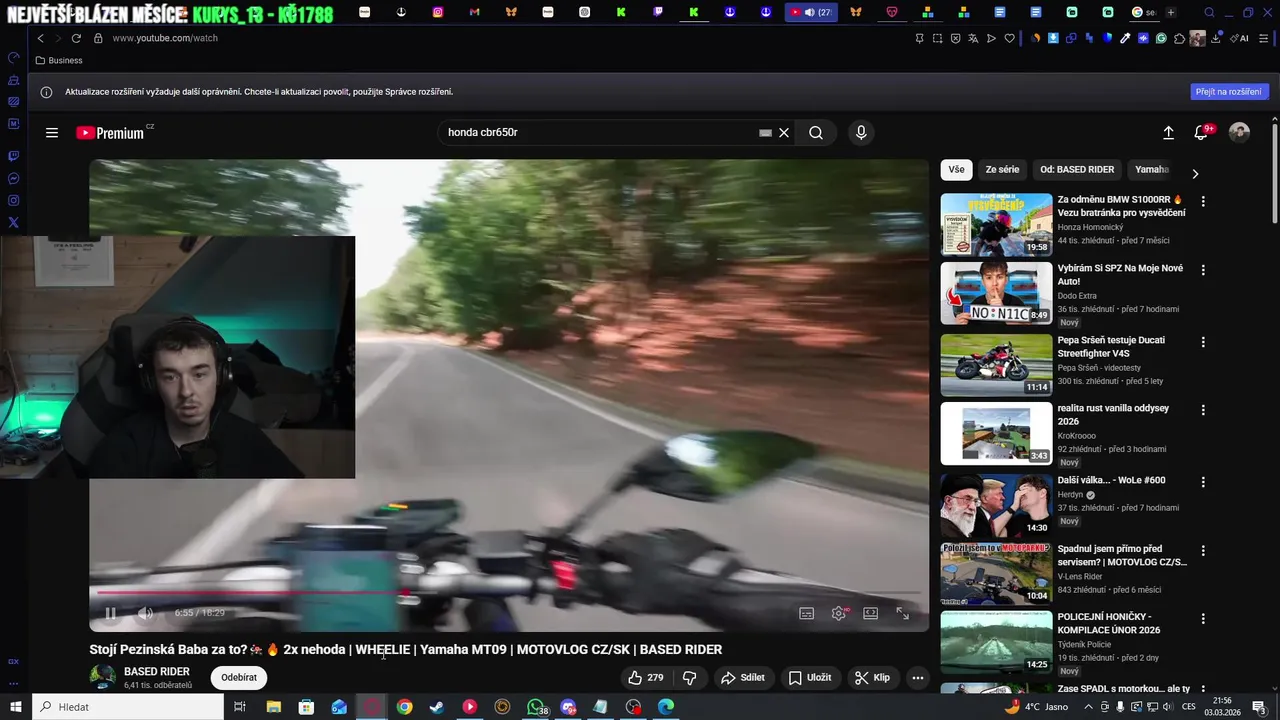Go back in browser
Viewport: 1280px width, 720px height.
pyautogui.click(x=40, y=38)
